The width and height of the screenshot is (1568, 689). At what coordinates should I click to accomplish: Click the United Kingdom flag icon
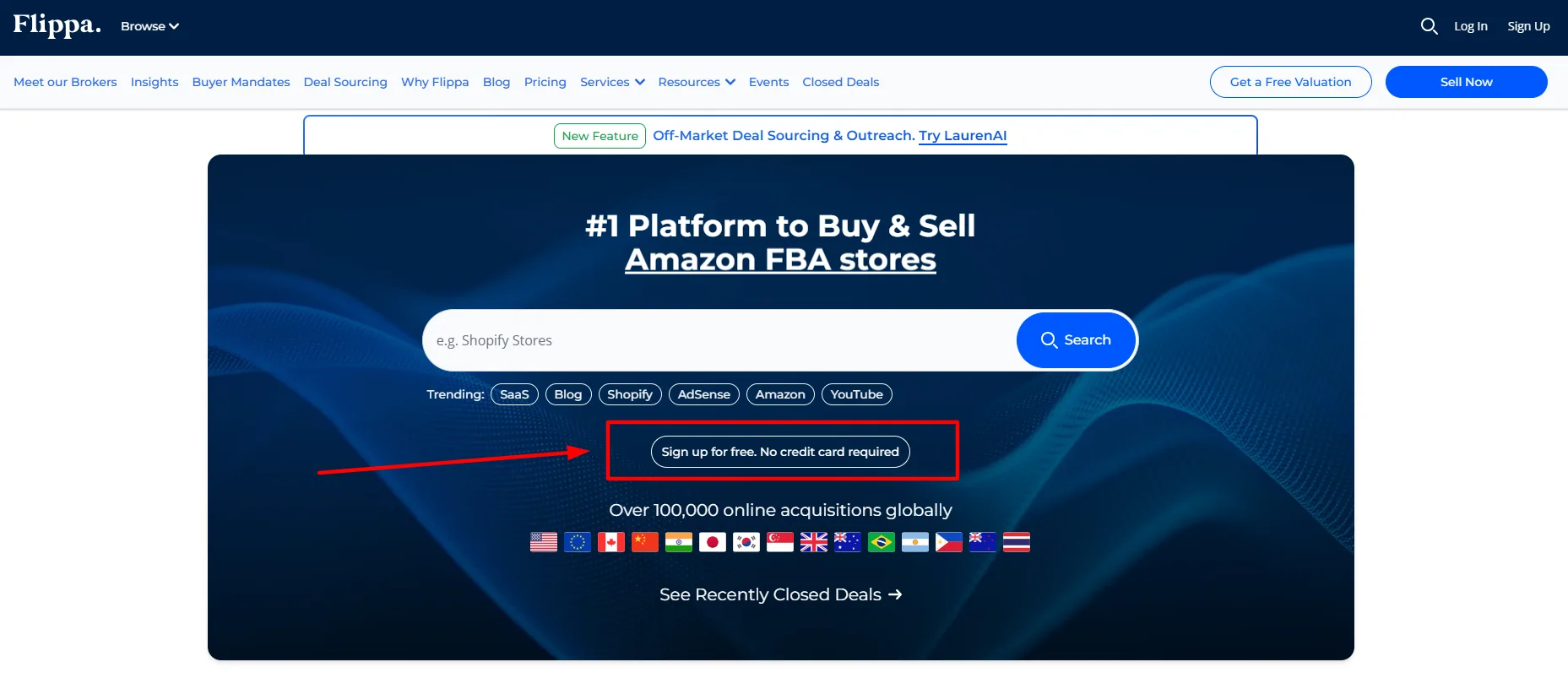tap(814, 542)
